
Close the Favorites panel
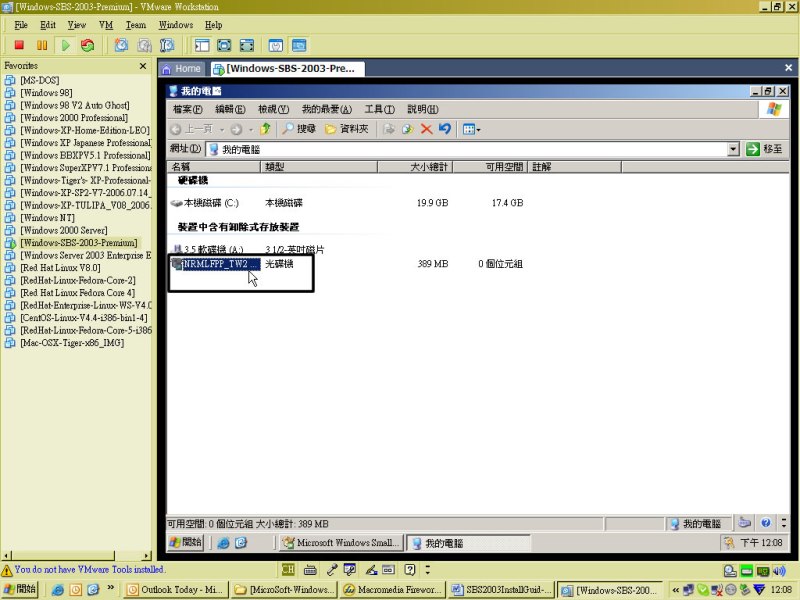point(143,66)
